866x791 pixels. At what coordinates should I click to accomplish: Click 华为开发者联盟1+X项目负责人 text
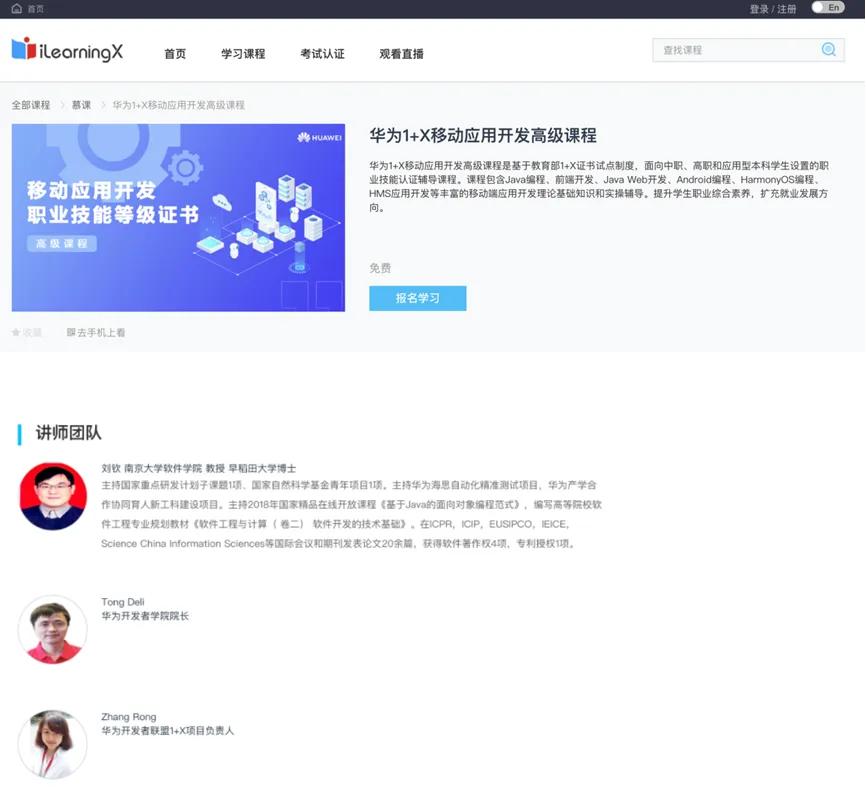(167, 731)
